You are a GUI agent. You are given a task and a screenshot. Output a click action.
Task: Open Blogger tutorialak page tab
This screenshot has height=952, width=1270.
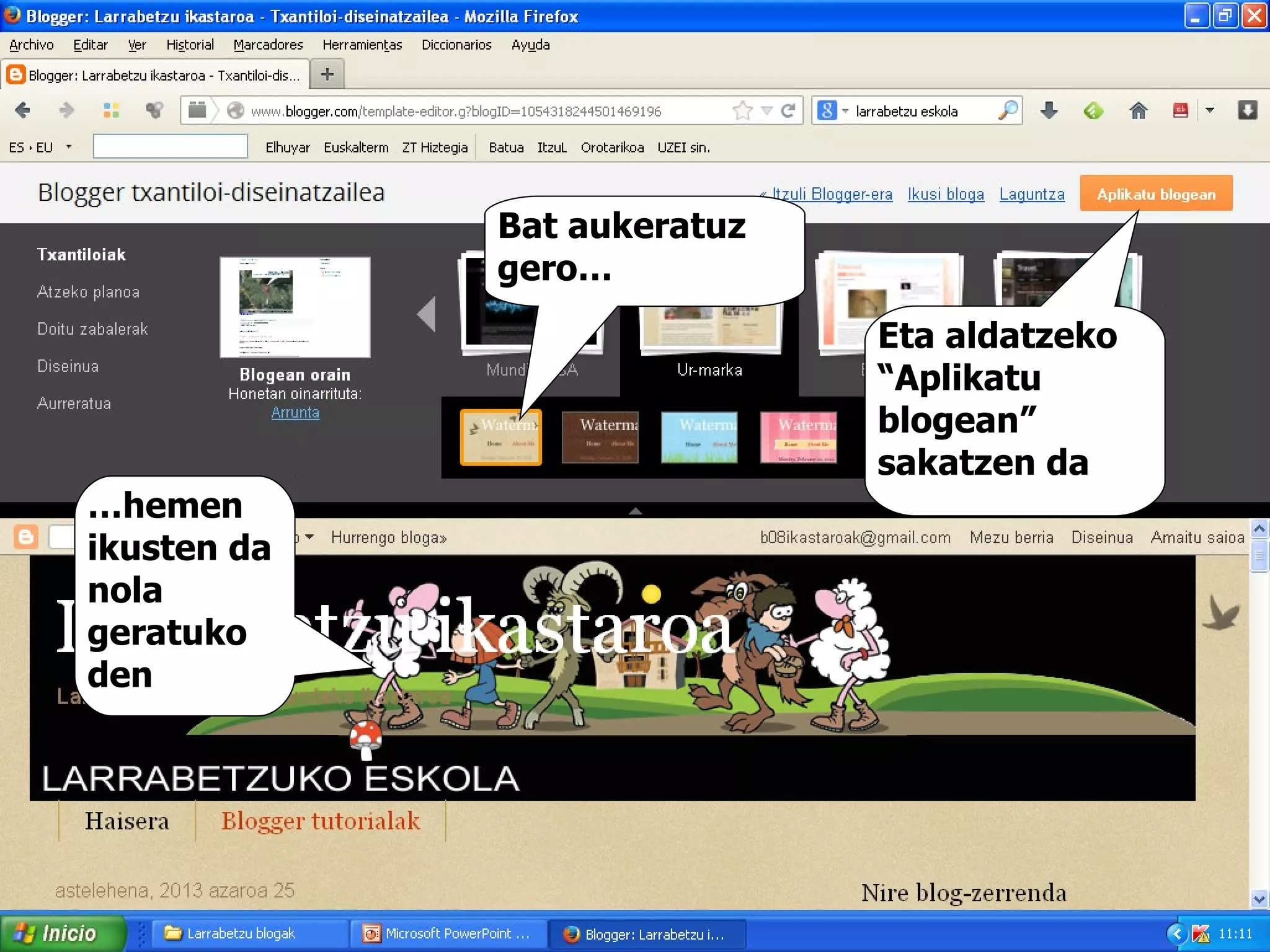(321, 821)
